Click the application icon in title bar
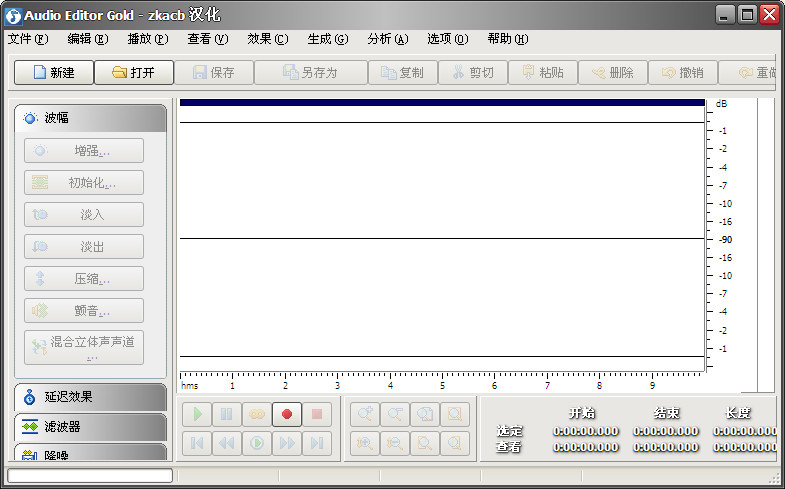Viewport: 785px width, 489px height. coord(13,16)
